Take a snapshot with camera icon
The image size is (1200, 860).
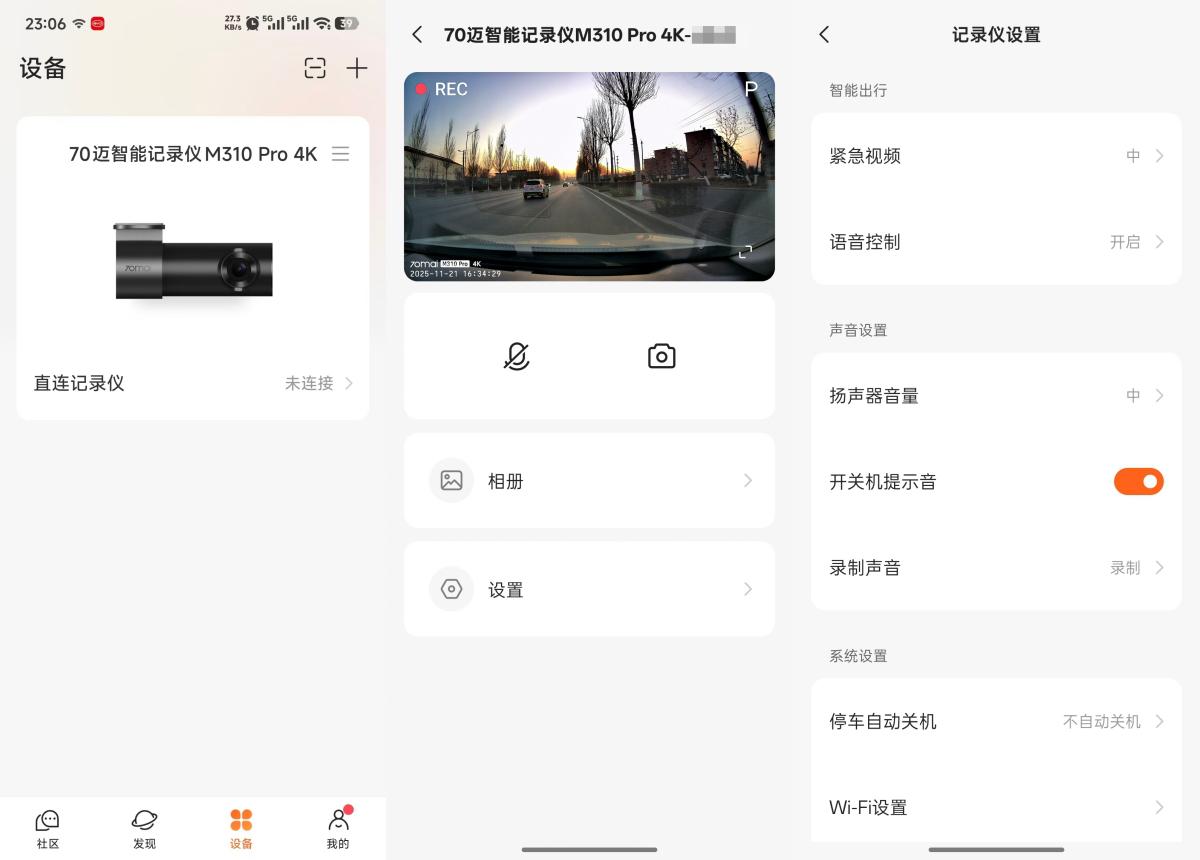tap(661, 356)
